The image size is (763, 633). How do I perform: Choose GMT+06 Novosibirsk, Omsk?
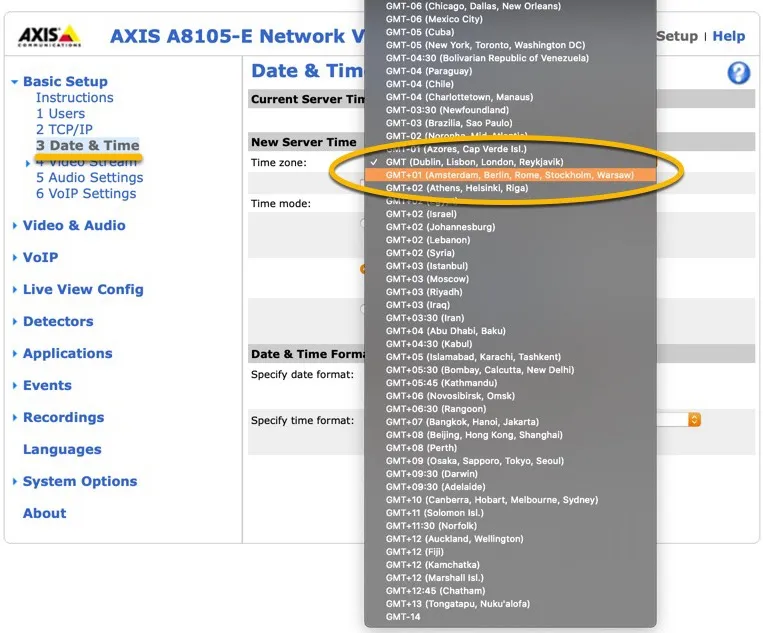click(510, 396)
